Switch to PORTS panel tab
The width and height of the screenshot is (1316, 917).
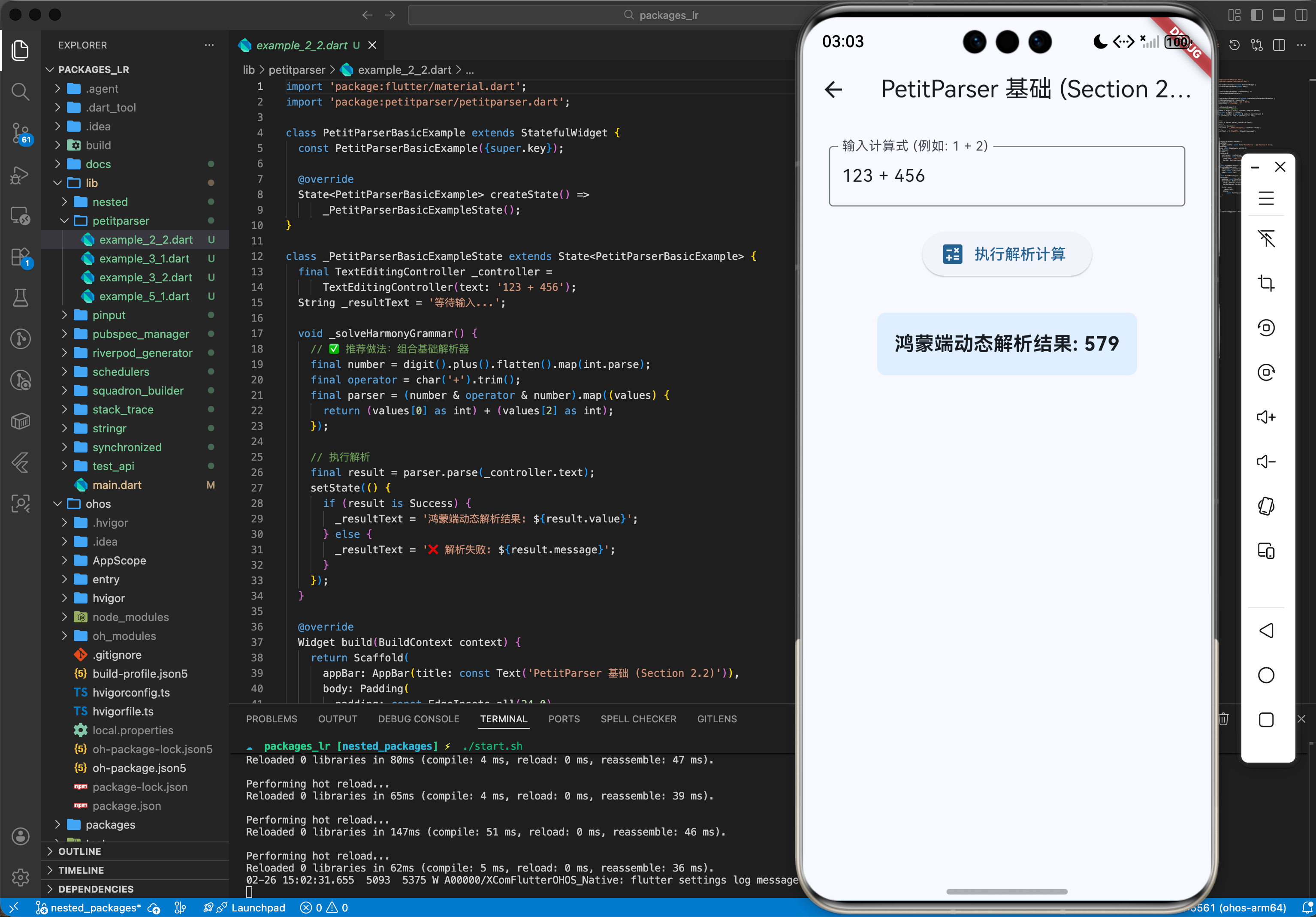(564, 719)
